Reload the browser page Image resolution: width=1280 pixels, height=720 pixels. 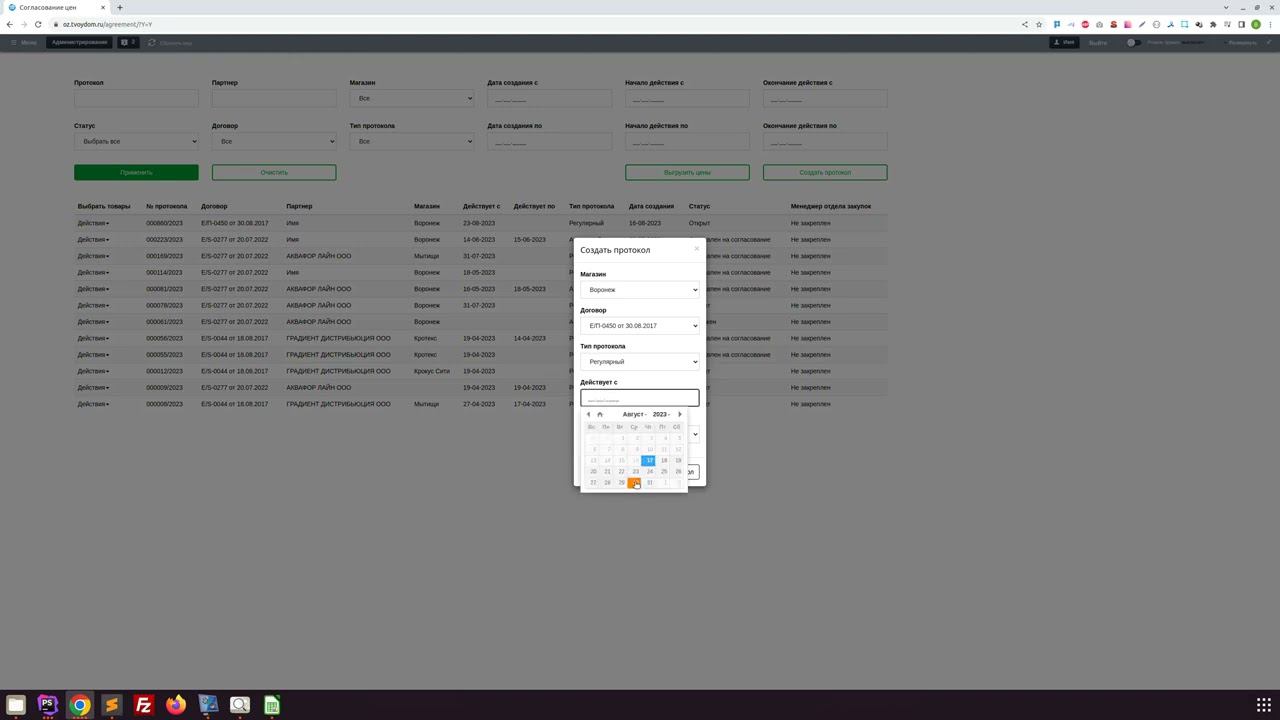(38, 24)
